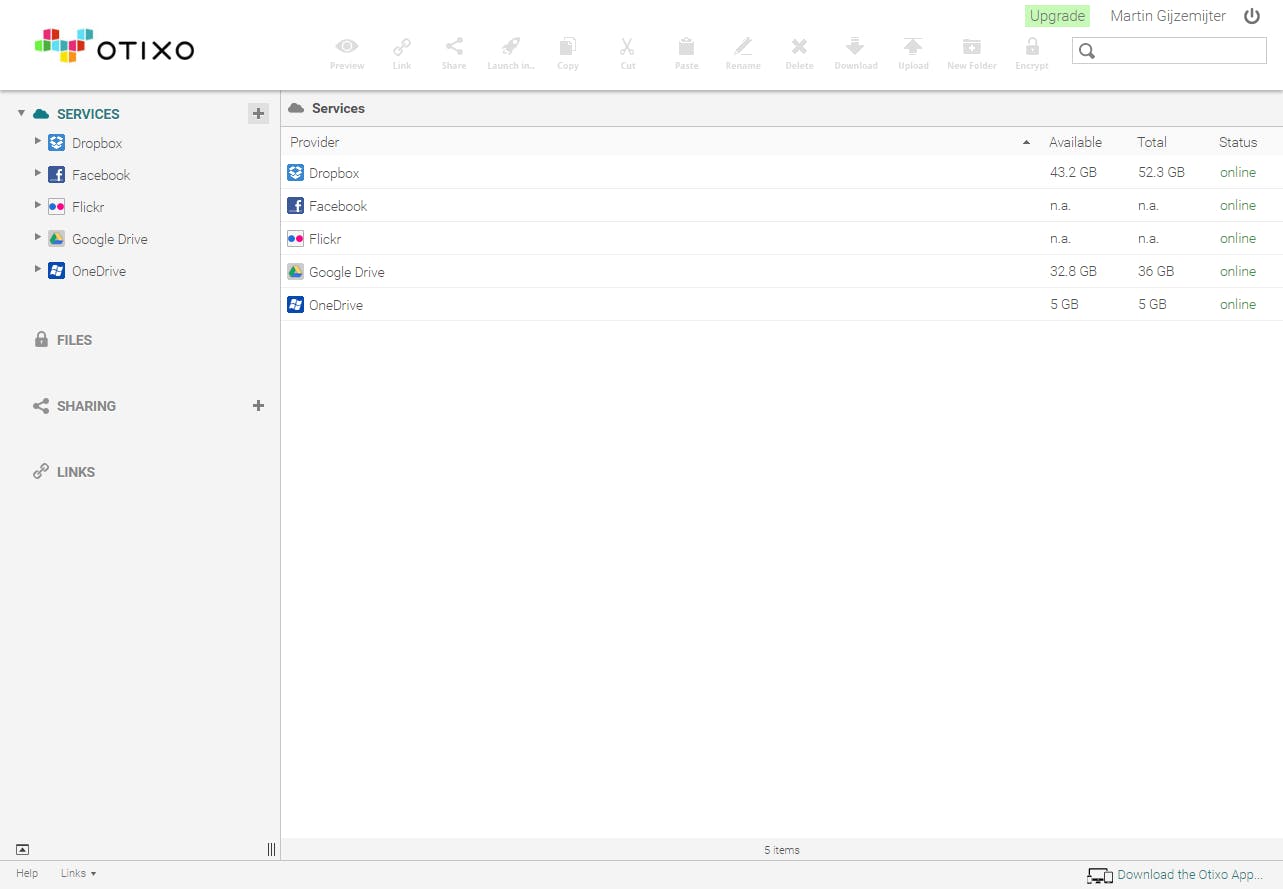This screenshot has height=889, width=1283.
Task: Click the Copy toolbar icon
Action: click(x=568, y=46)
